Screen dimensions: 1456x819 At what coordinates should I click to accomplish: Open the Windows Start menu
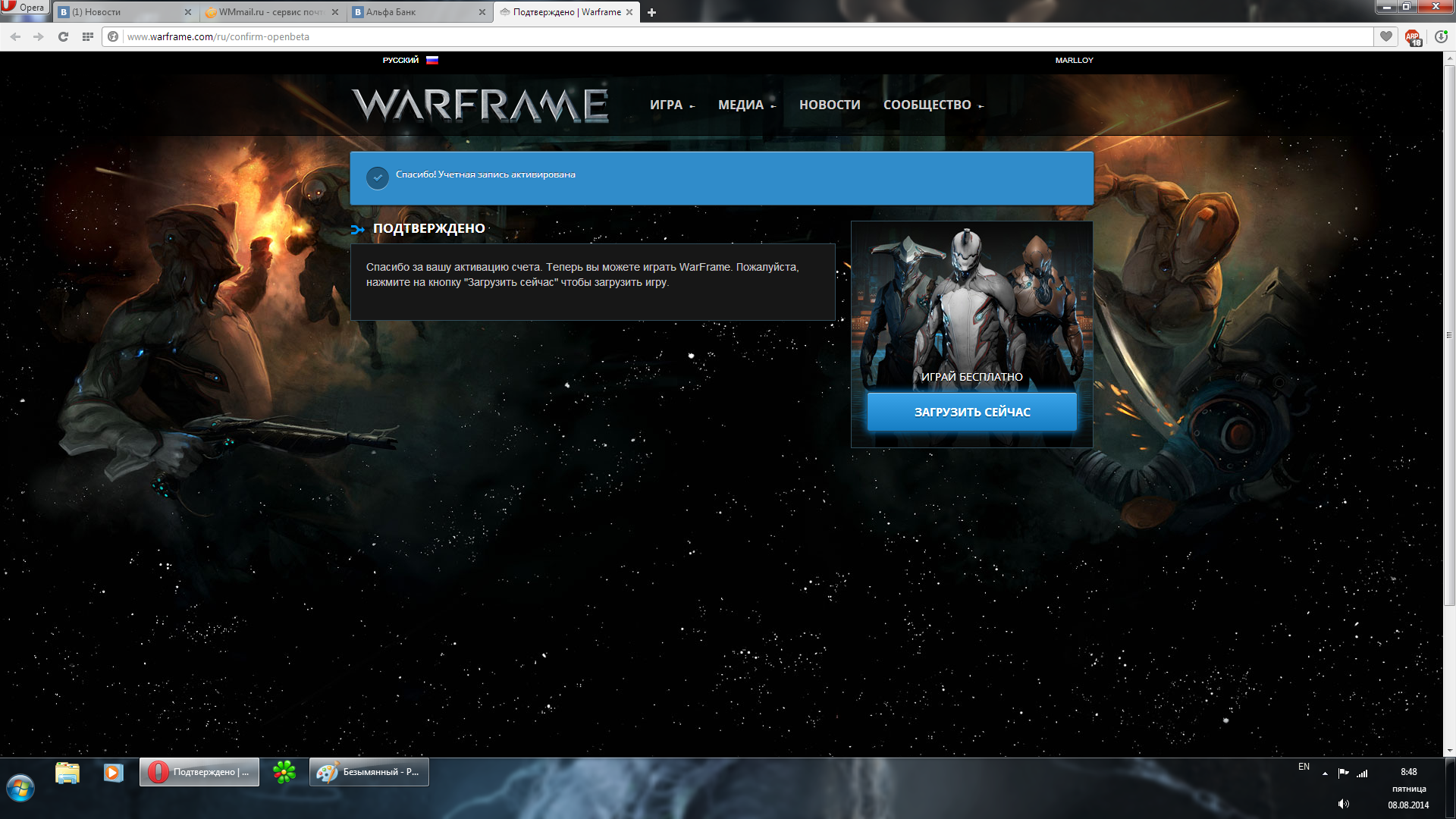pos(20,789)
